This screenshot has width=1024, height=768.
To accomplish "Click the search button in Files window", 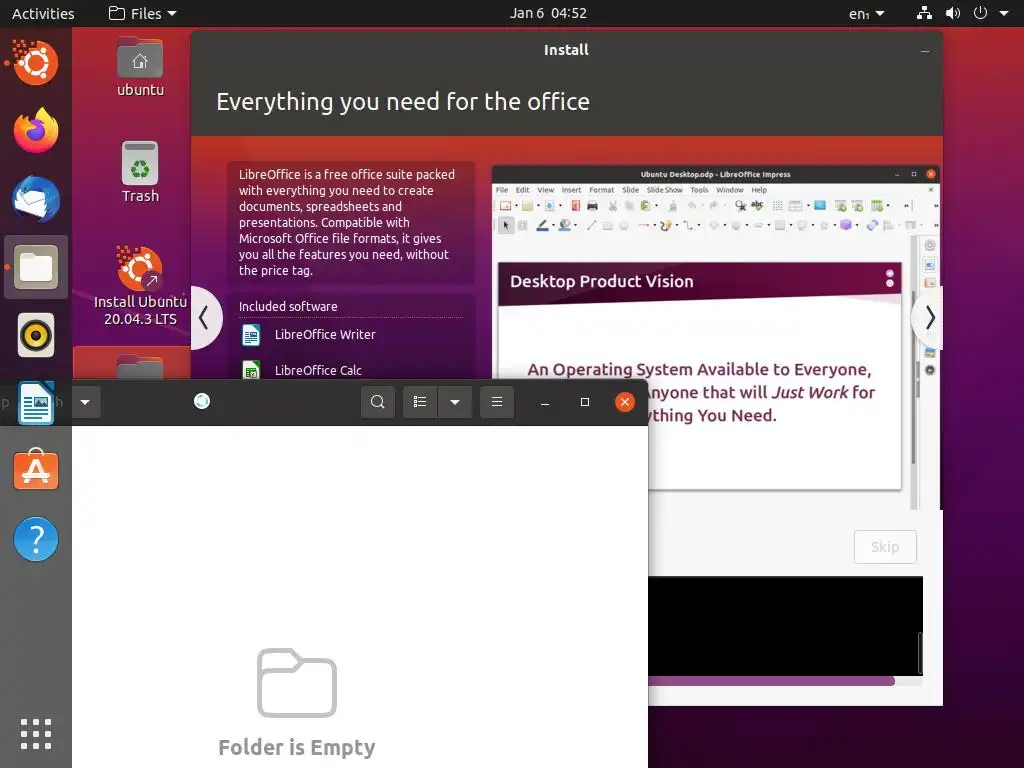I will pyautogui.click(x=377, y=402).
